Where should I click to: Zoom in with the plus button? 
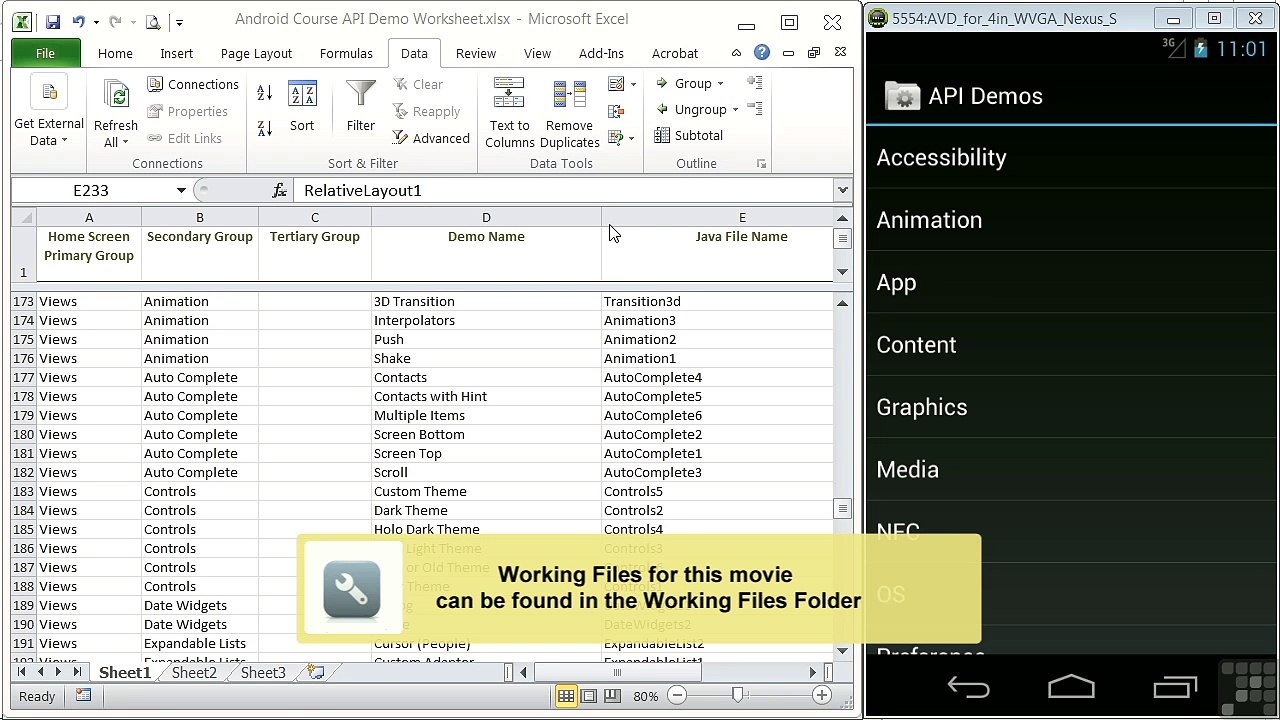(x=821, y=695)
